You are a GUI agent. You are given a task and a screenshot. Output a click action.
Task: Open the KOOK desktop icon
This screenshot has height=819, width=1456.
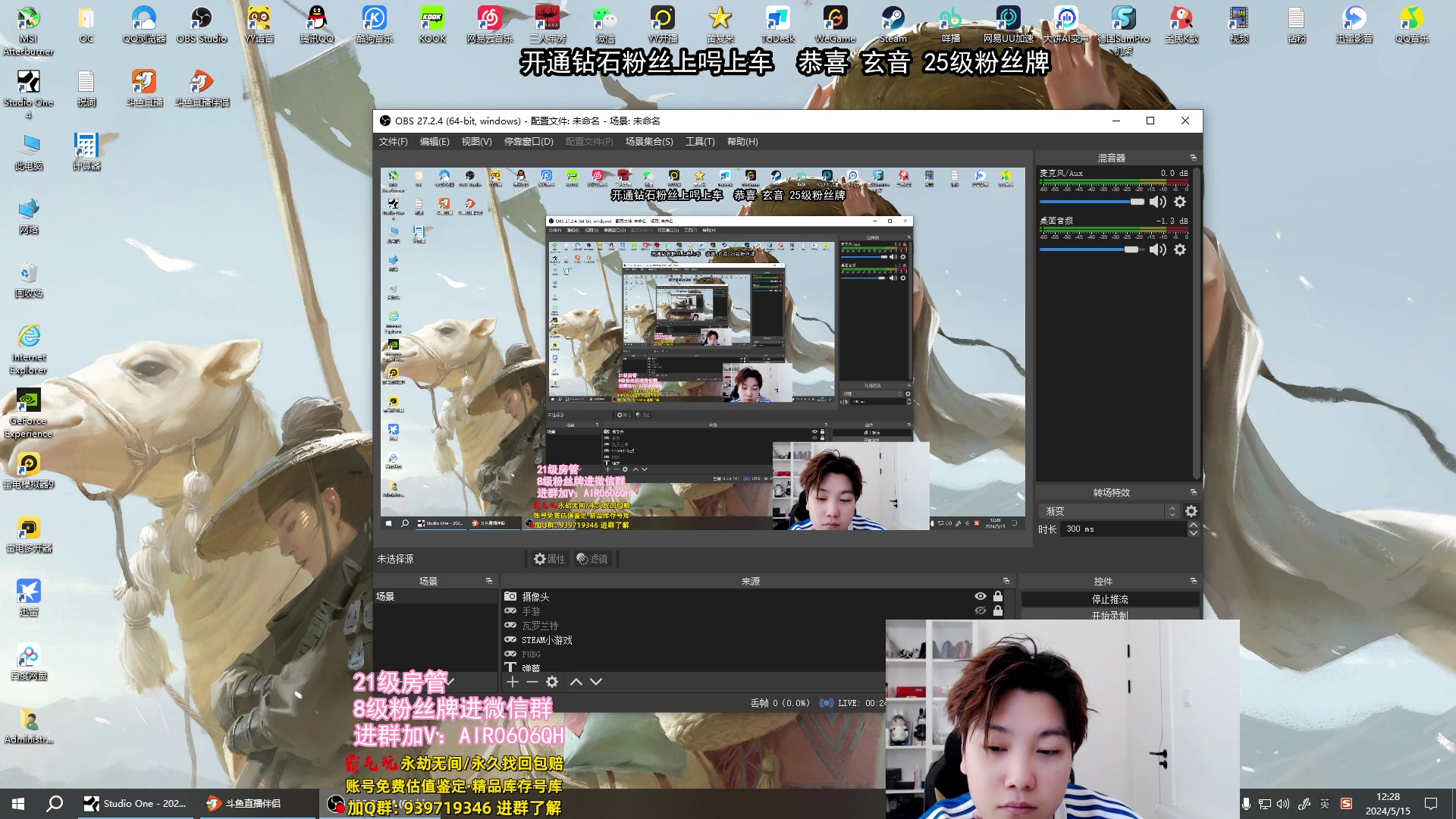(432, 24)
